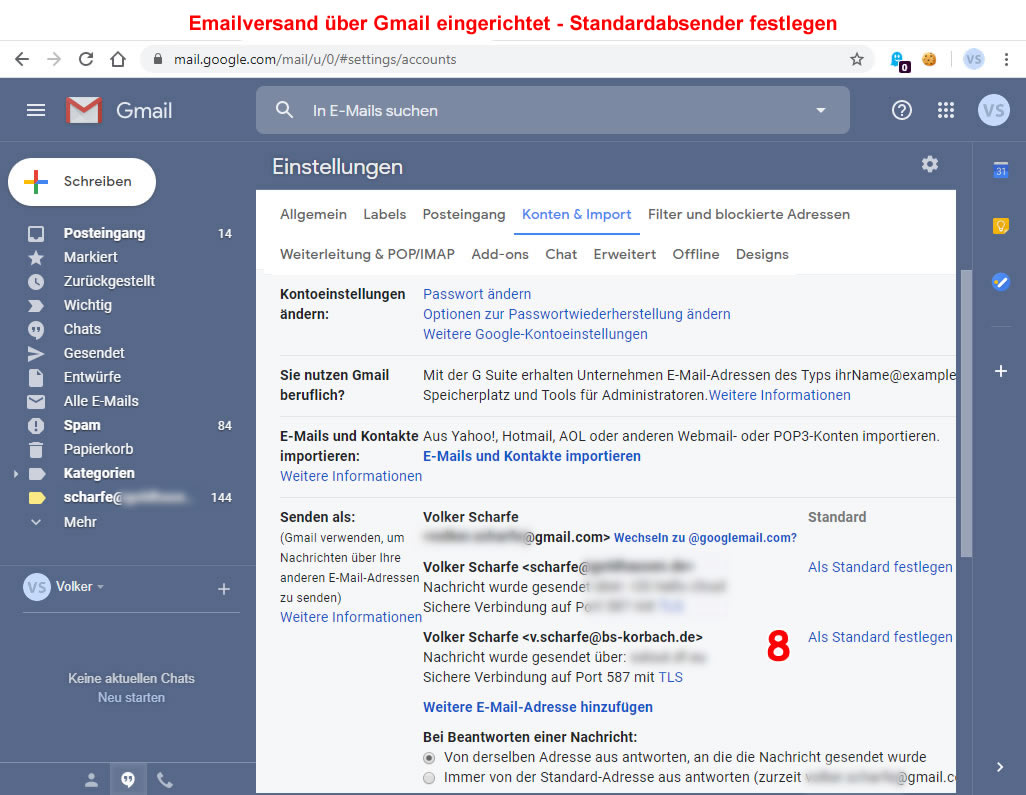Open the ghost extension icon with the 0 badge
This screenshot has width=1026, height=795.
(x=899, y=61)
